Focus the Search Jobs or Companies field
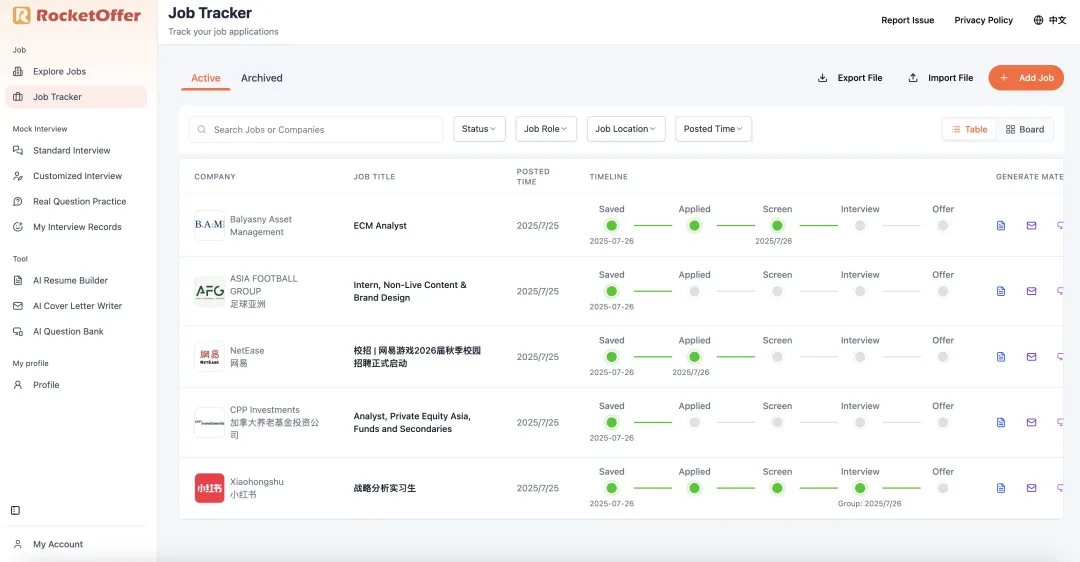The height and width of the screenshot is (562, 1080). tap(316, 129)
